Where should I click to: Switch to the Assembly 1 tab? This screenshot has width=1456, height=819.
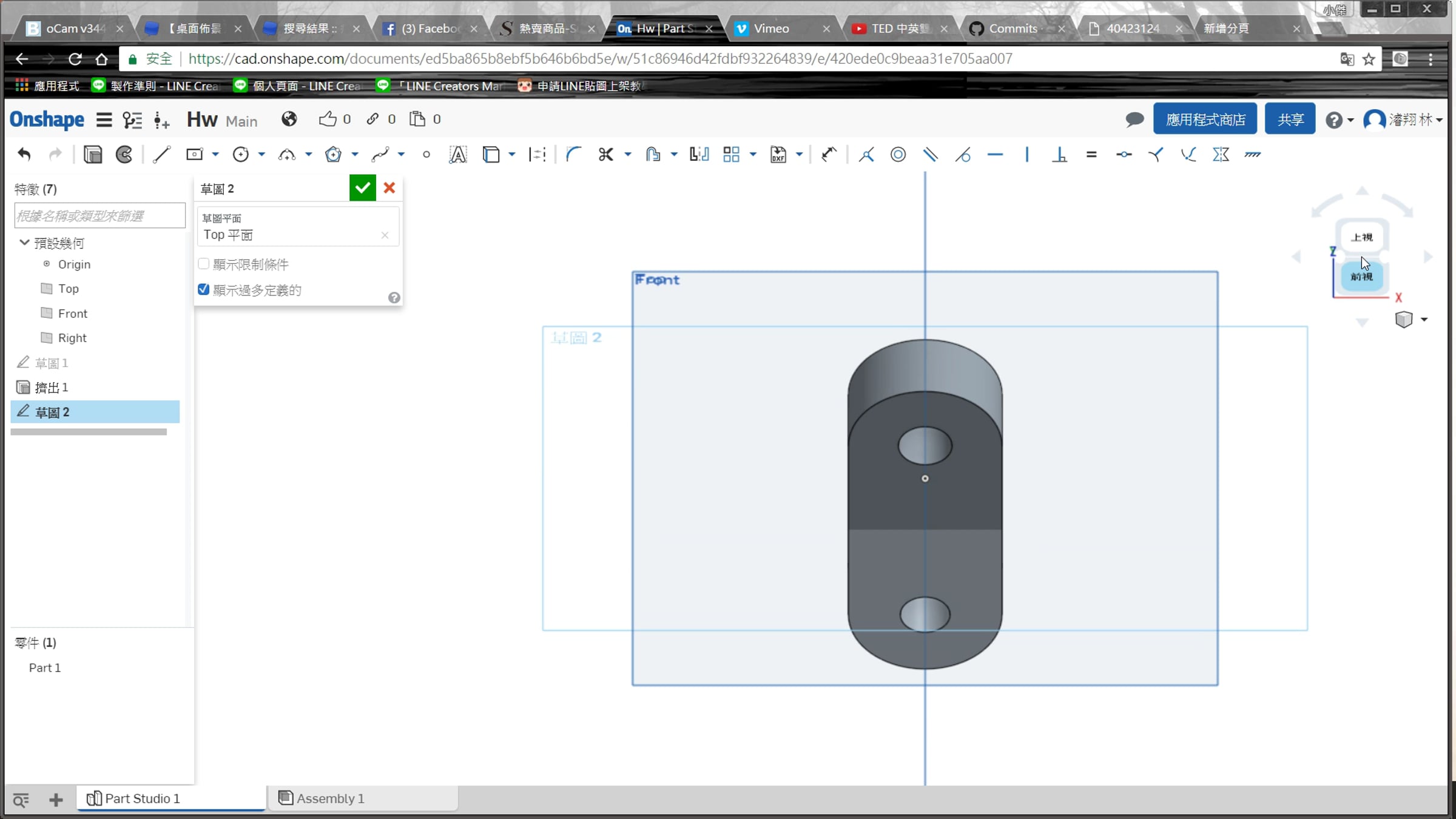[330, 798]
